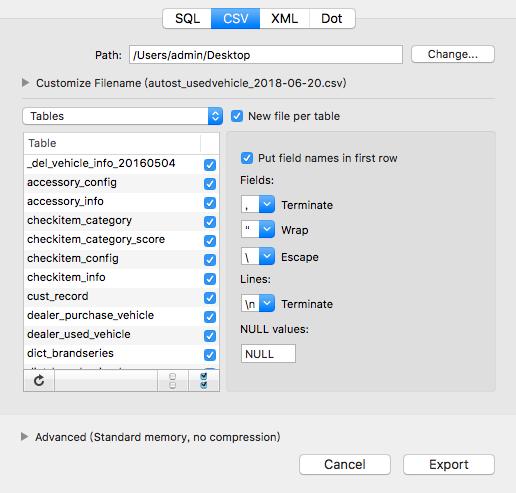Click the select all tables icon
The image size is (516, 493).
[204, 380]
